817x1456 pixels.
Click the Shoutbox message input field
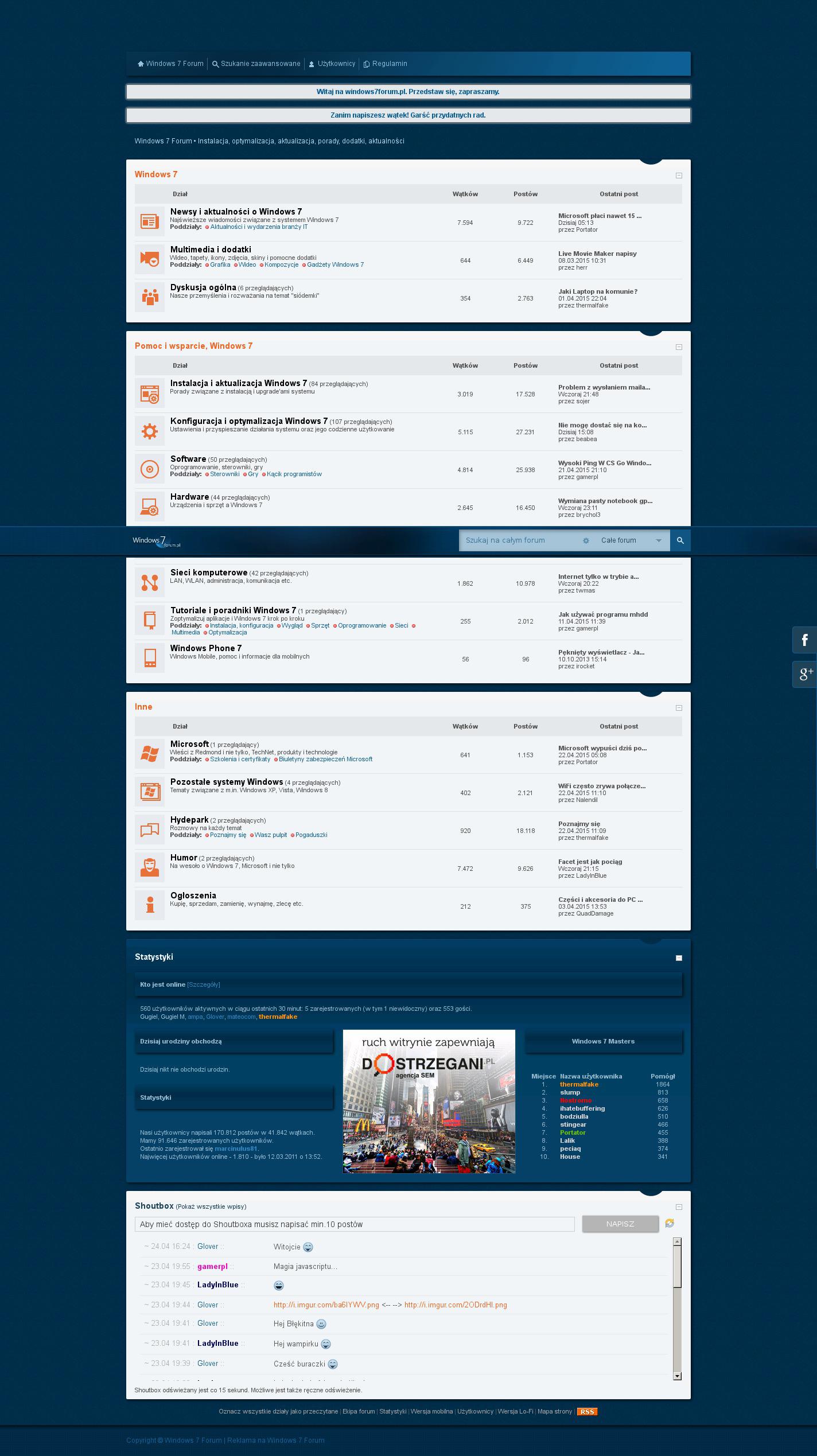(x=355, y=1224)
